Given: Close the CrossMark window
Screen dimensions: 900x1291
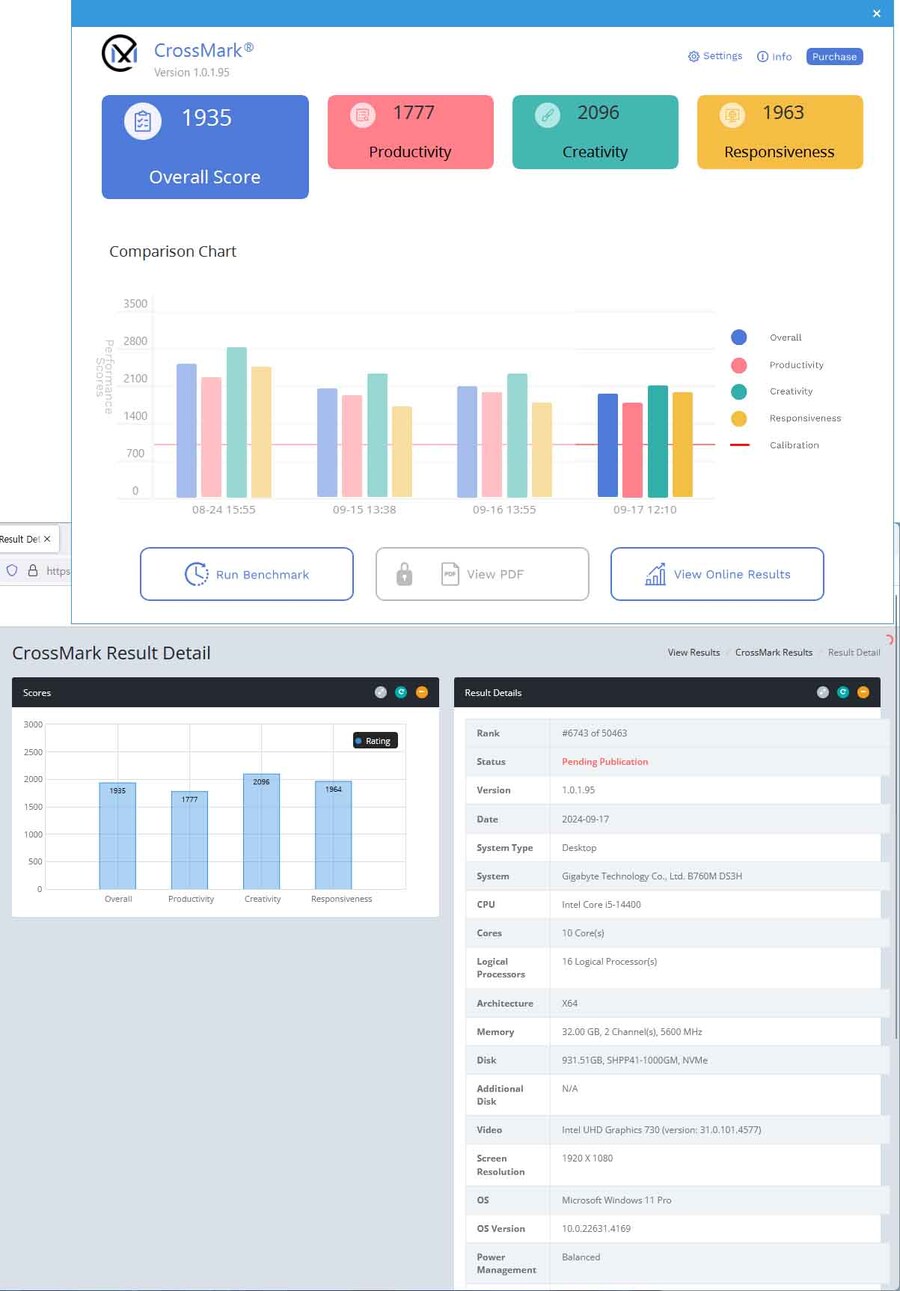Looking at the screenshot, I should click(x=877, y=13).
